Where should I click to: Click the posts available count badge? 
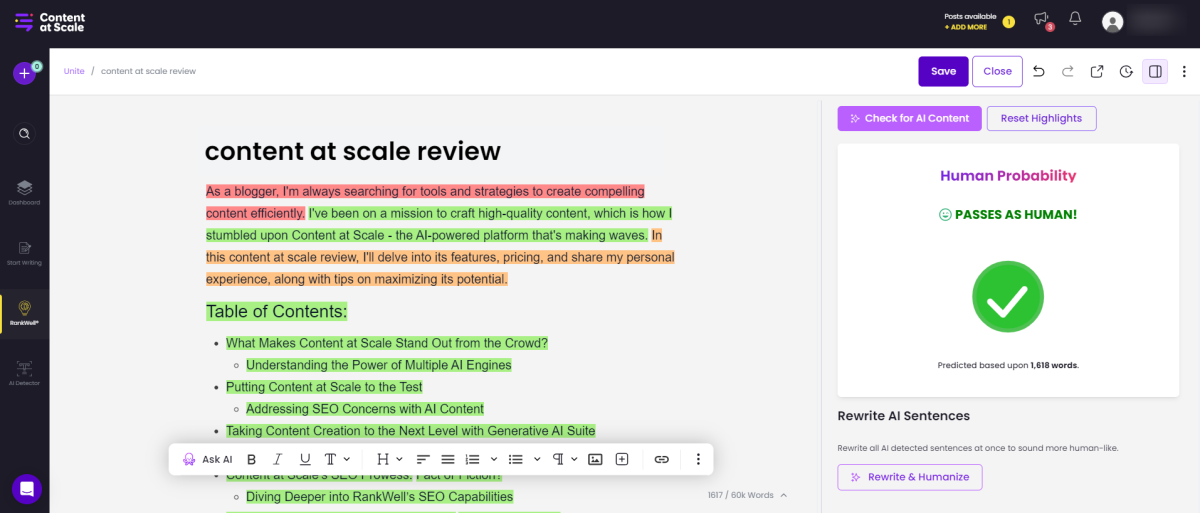(1008, 21)
